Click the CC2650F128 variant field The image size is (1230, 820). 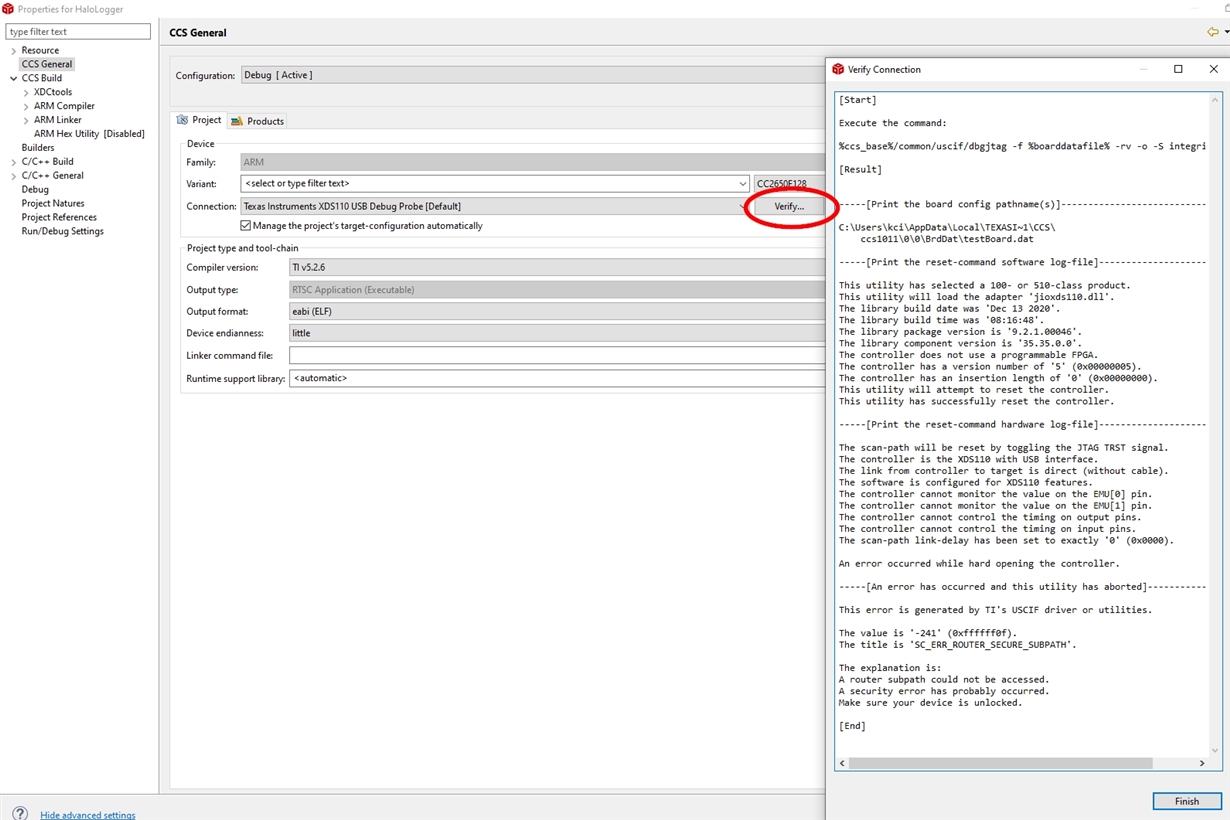pyautogui.click(x=790, y=184)
